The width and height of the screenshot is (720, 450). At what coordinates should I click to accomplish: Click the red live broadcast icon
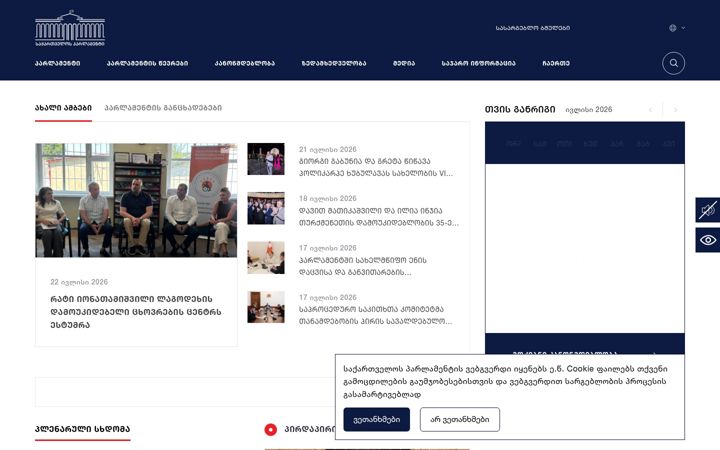[271, 429]
